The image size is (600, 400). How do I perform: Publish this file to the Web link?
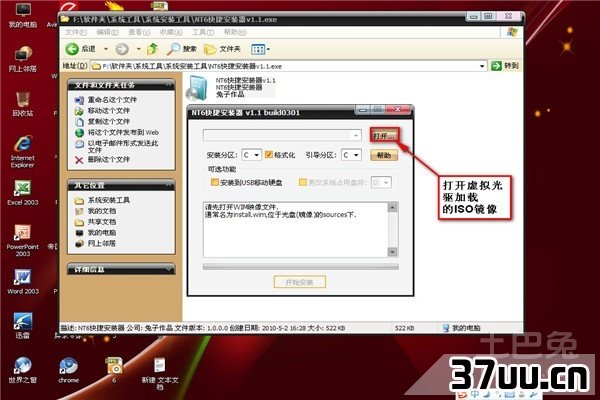coord(123,132)
